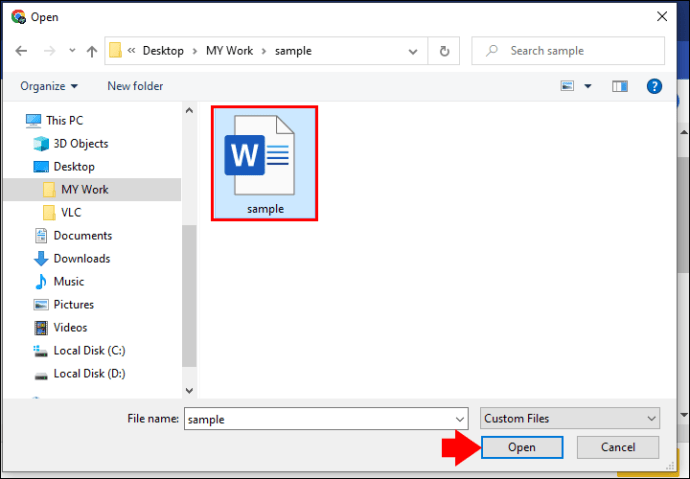Close the Open dialog window
The image size is (690, 479).
(x=661, y=17)
